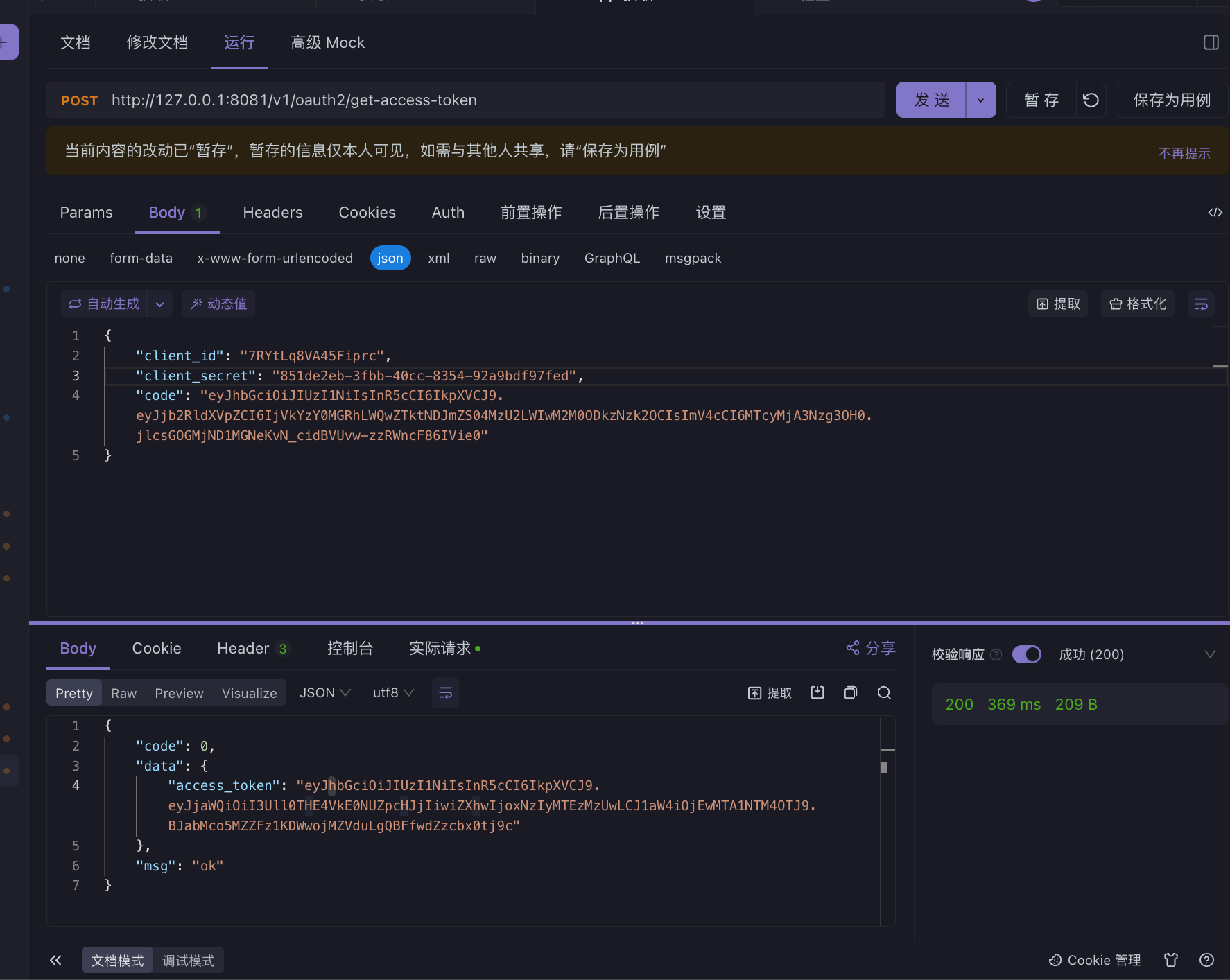Viewport: 1230px width, 980px height.
Task: Dismiss notice via 不再提示 link
Action: [x=1184, y=153]
